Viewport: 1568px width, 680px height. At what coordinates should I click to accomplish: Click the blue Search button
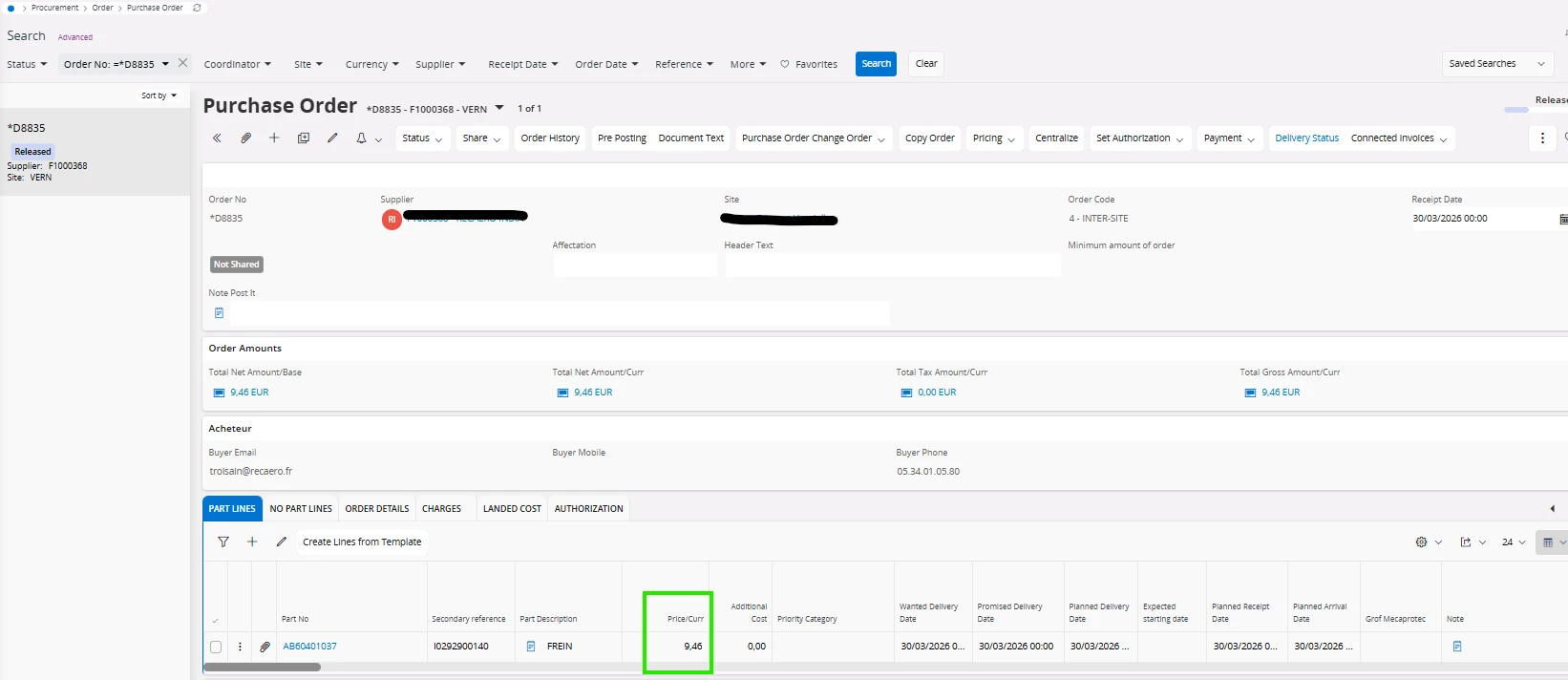[876, 64]
